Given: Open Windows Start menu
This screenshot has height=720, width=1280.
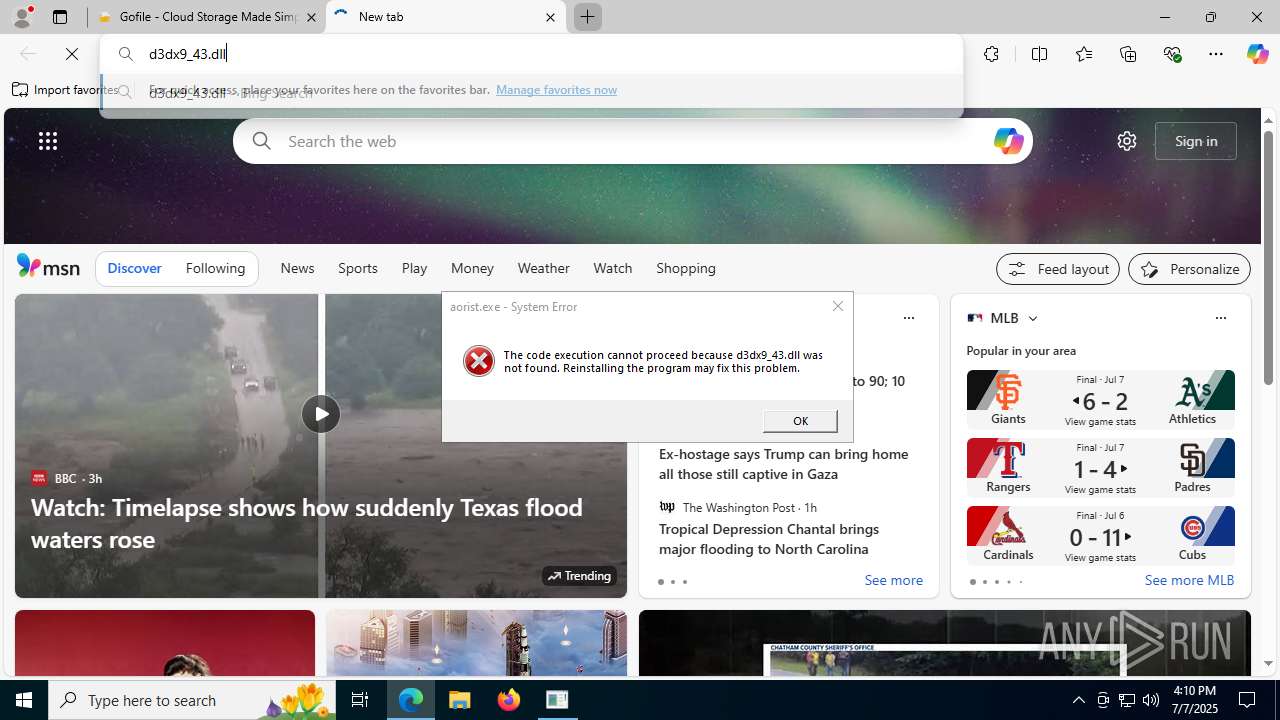Looking at the screenshot, I should click(x=24, y=700).
